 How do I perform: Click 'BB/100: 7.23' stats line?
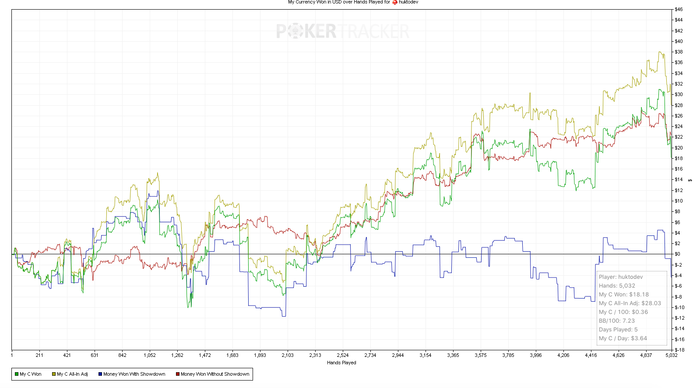(x=617, y=321)
